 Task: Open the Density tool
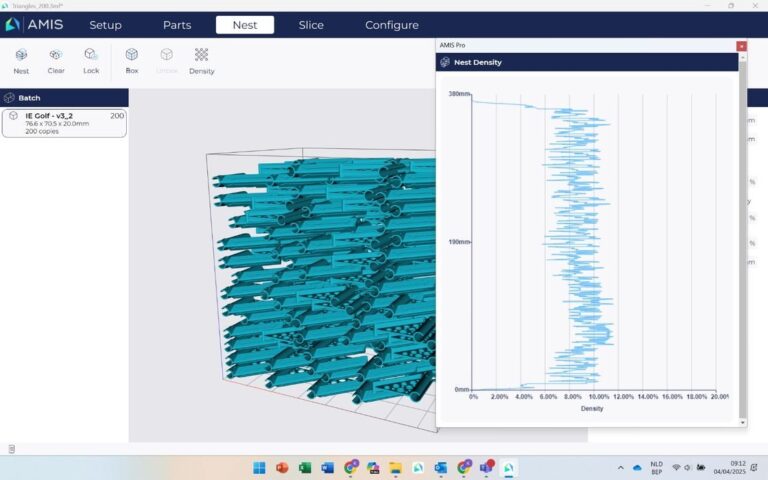click(201, 61)
